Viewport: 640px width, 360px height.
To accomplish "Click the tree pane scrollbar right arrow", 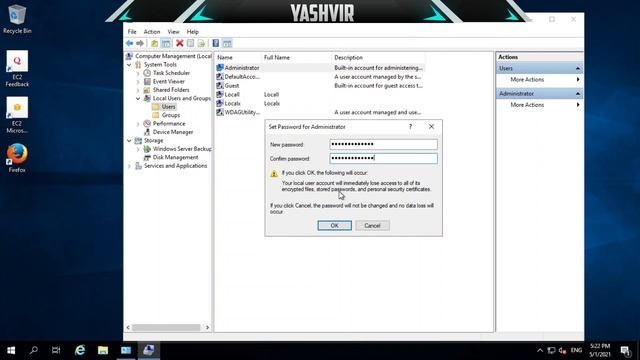I will click(207, 327).
